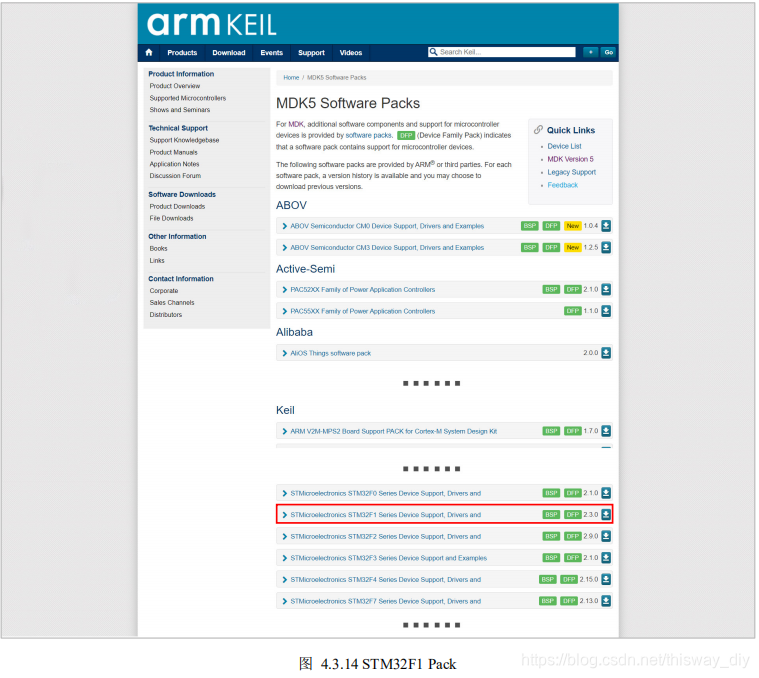The height and width of the screenshot is (678, 759).
Task: Click DFP badge on STM32F4 row
Action: tap(569, 579)
